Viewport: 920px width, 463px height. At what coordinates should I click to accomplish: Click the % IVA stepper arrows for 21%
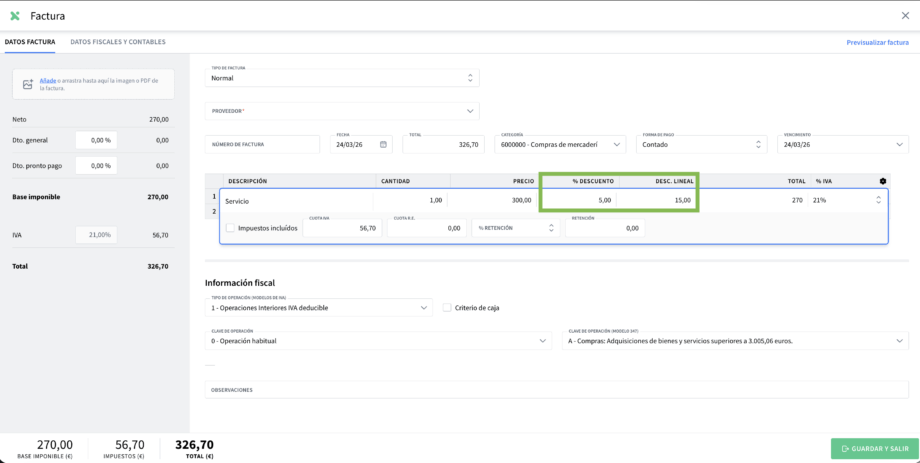tap(878, 200)
